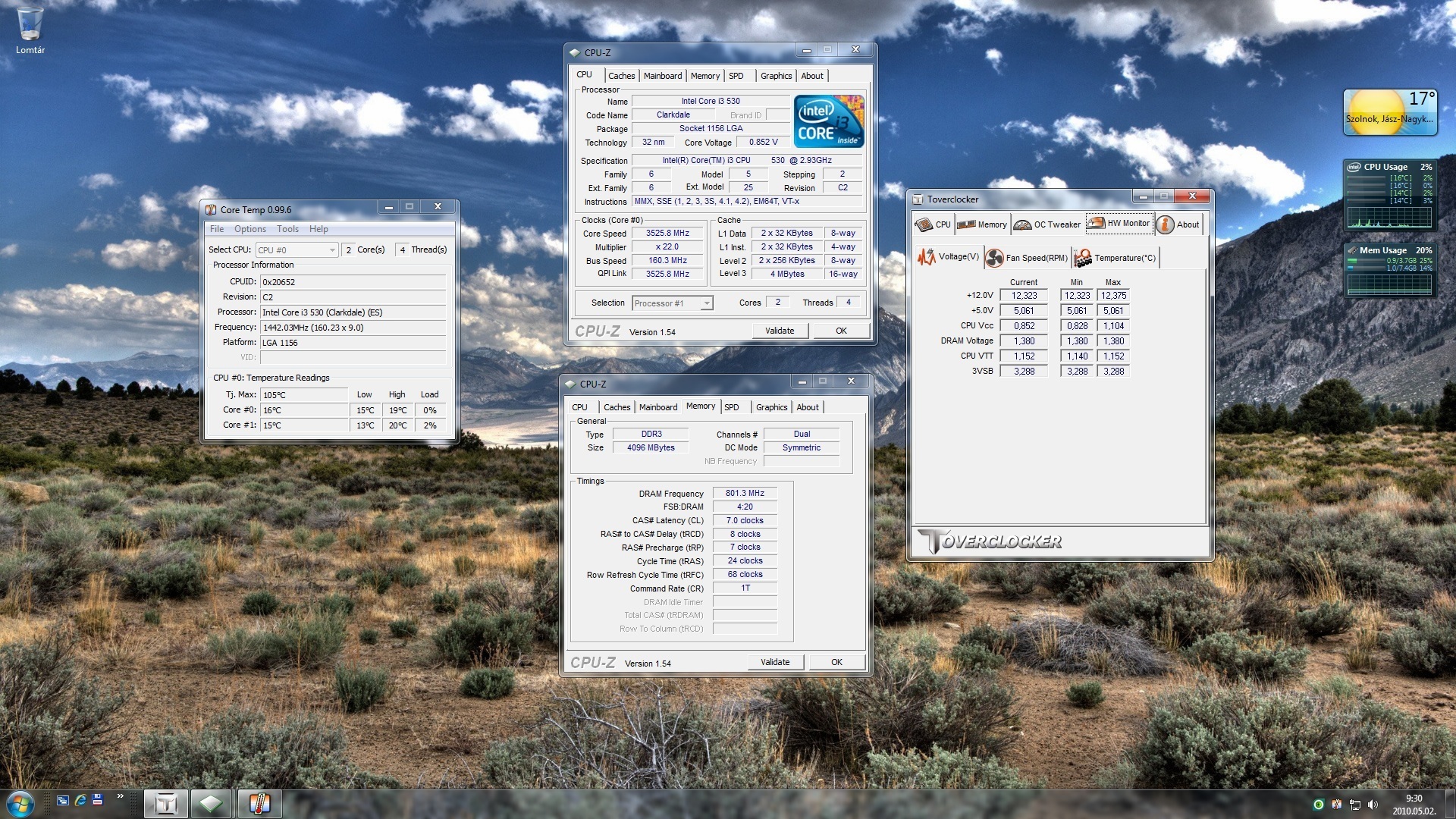Open Core Temp Options menu
This screenshot has height=819, width=1456.
(x=249, y=229)
